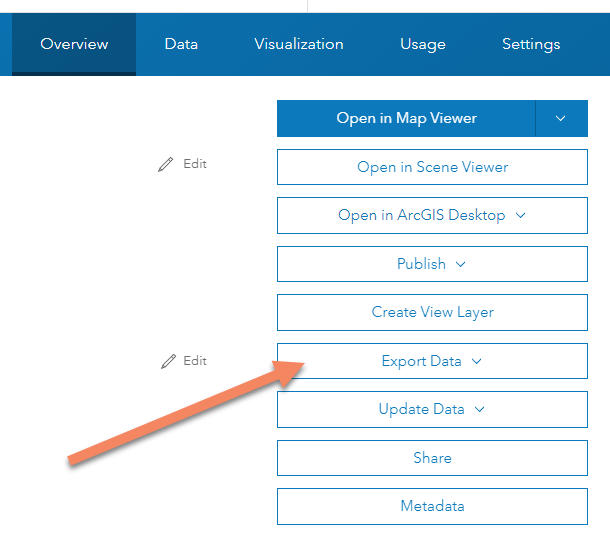
Task: Switch to the Data tab
Action: click(x=181, y=44)
